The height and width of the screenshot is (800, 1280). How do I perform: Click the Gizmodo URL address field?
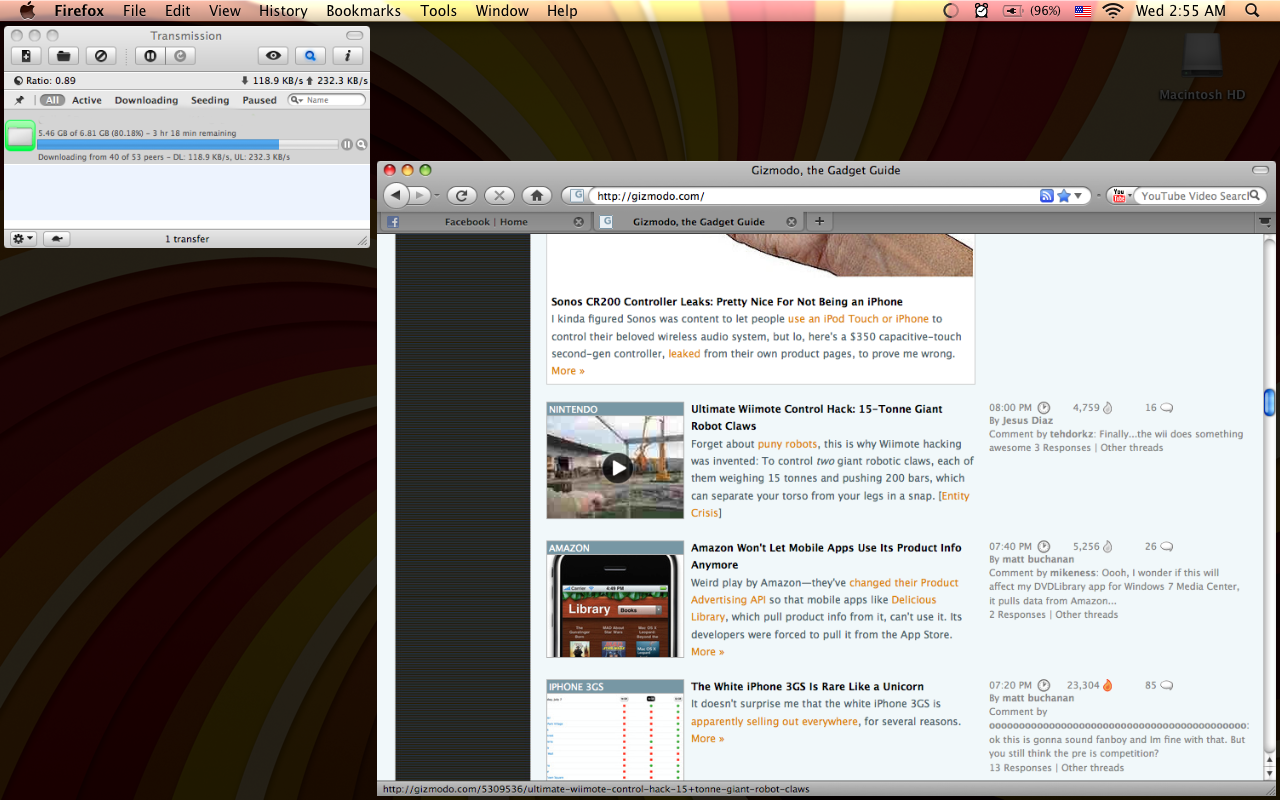pos(815,196)
